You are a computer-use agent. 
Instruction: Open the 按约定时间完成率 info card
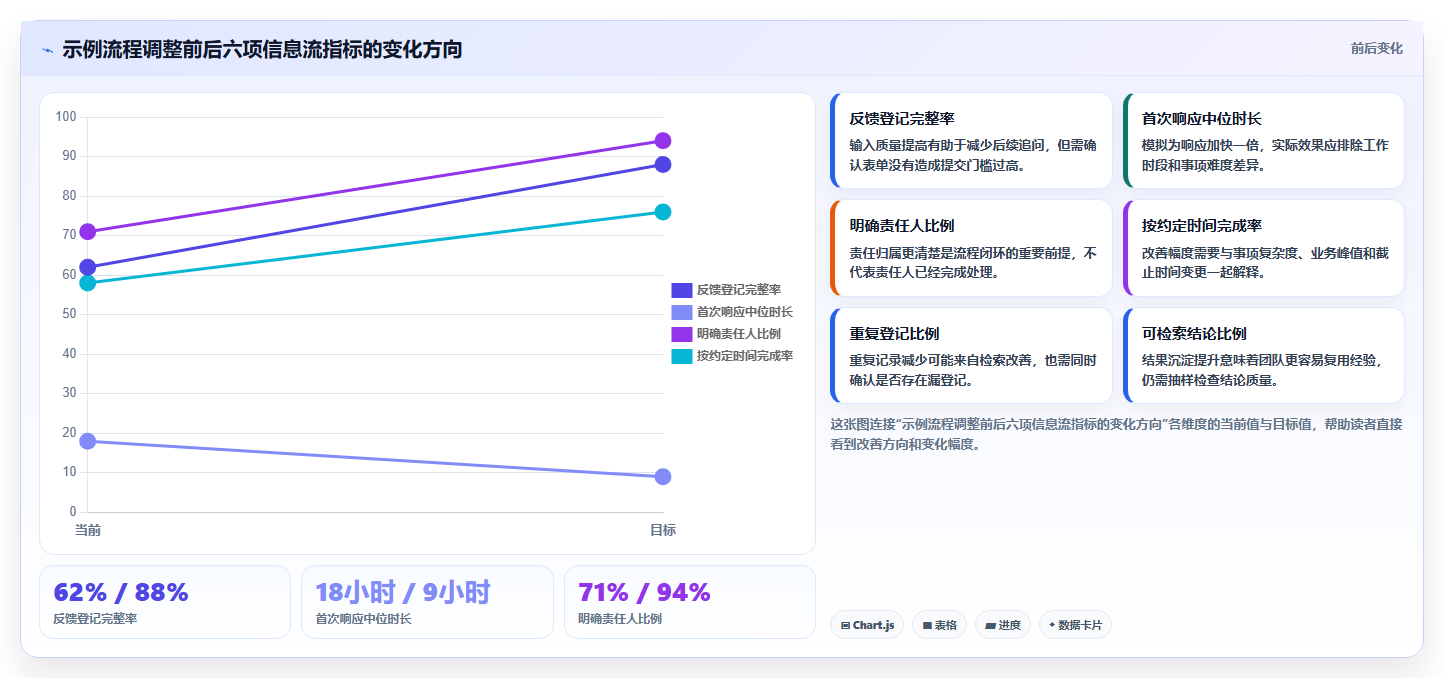click(1264, 248)
